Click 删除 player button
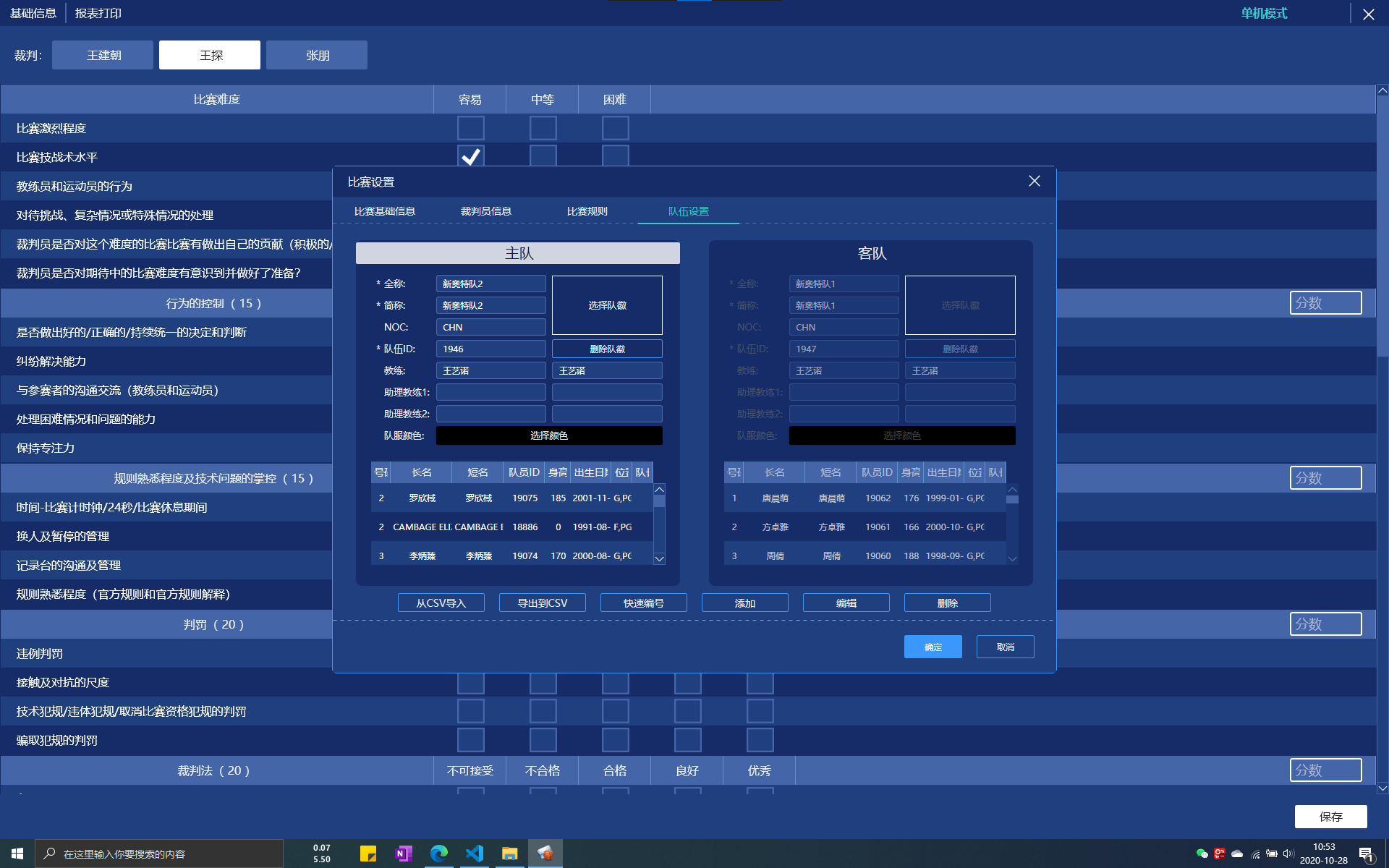This screenshot has width=1389, height=868. point(948,603)
